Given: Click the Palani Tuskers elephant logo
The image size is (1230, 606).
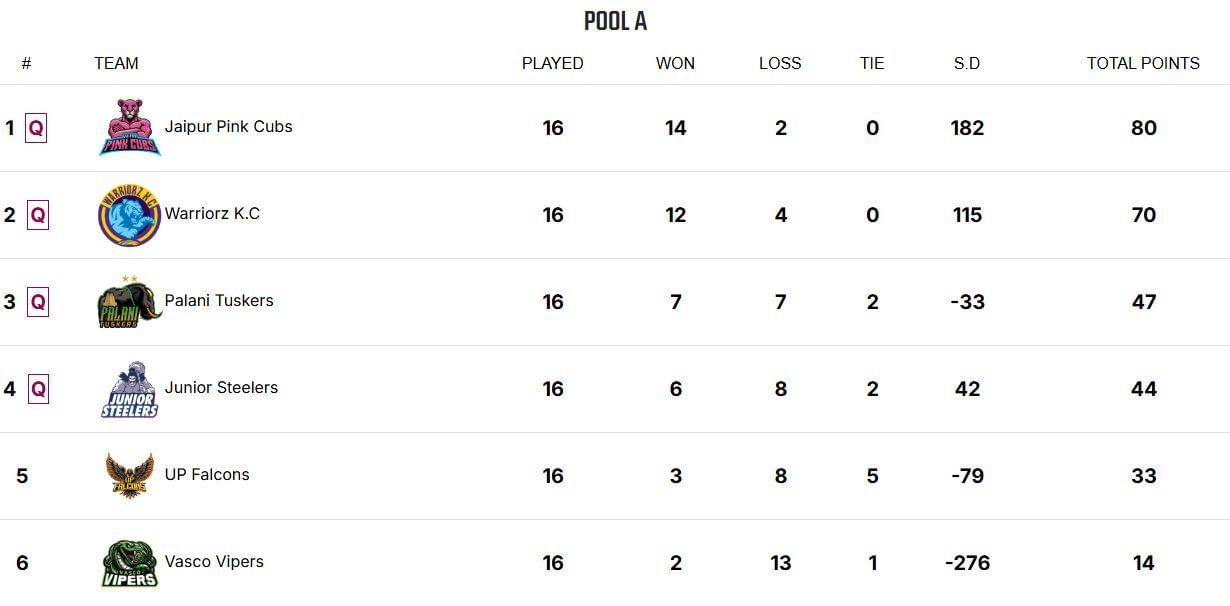Looking at the screenshot, I should coord(130,301).
